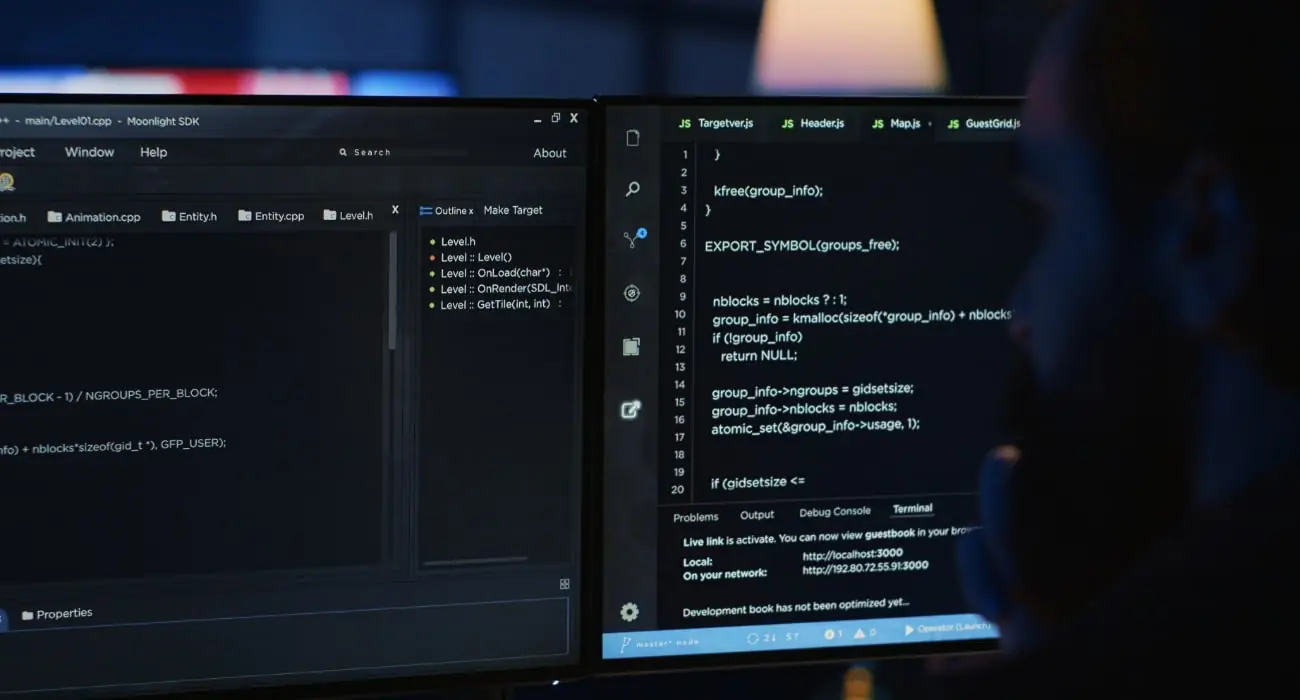Open the Map.js tab

[896, 124]
